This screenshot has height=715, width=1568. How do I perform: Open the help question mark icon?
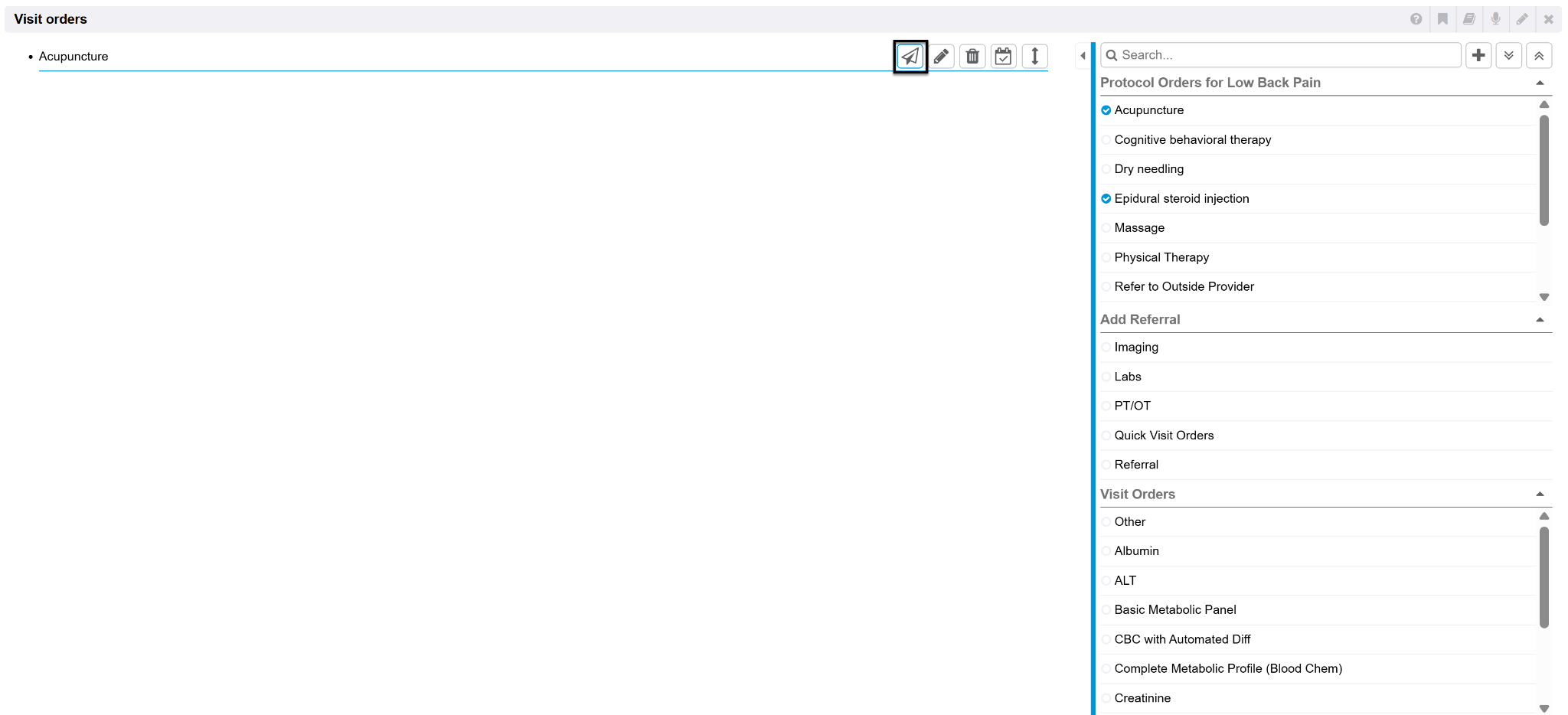(1416, 19)
